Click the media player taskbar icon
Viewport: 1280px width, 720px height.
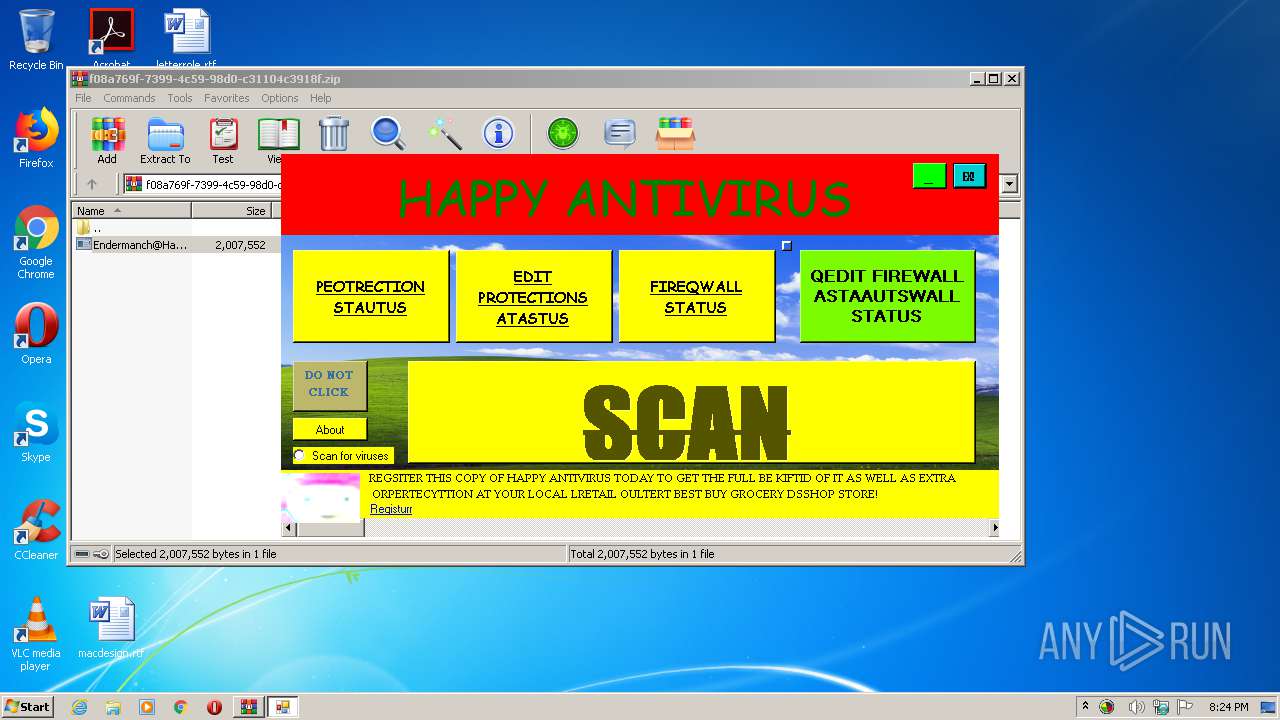coord(147,707)
